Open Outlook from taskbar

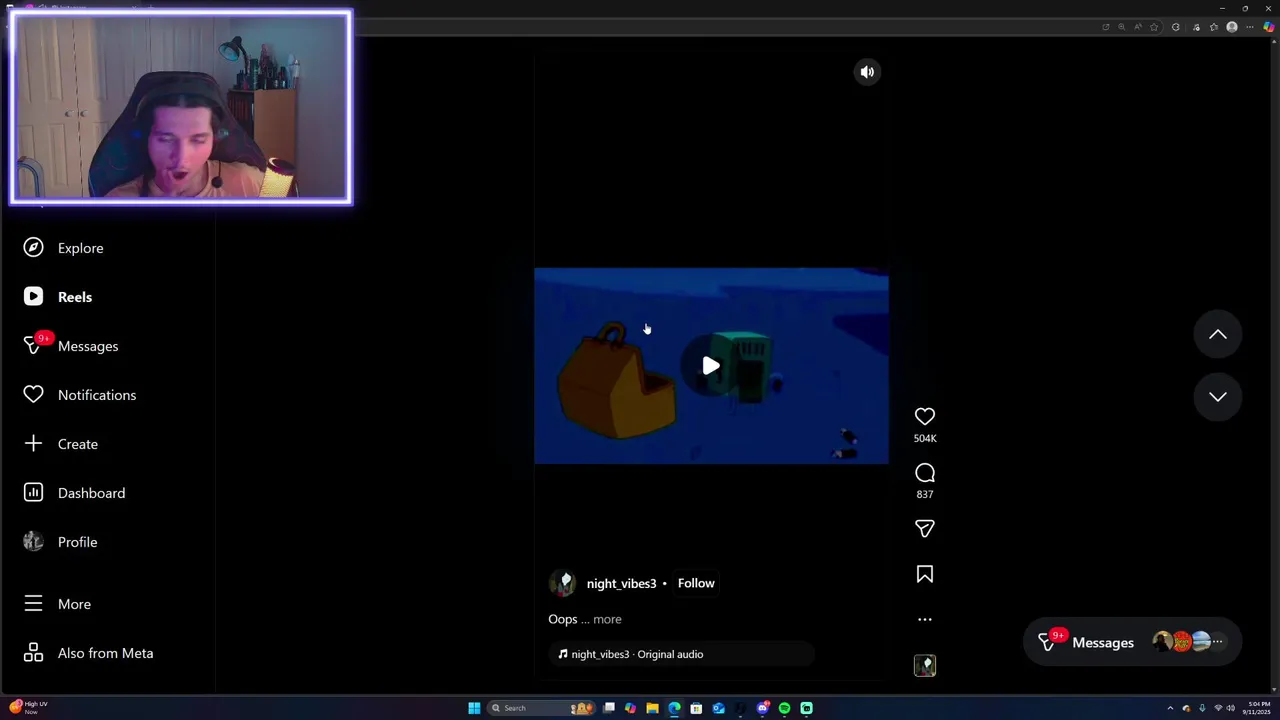point(718,708)
